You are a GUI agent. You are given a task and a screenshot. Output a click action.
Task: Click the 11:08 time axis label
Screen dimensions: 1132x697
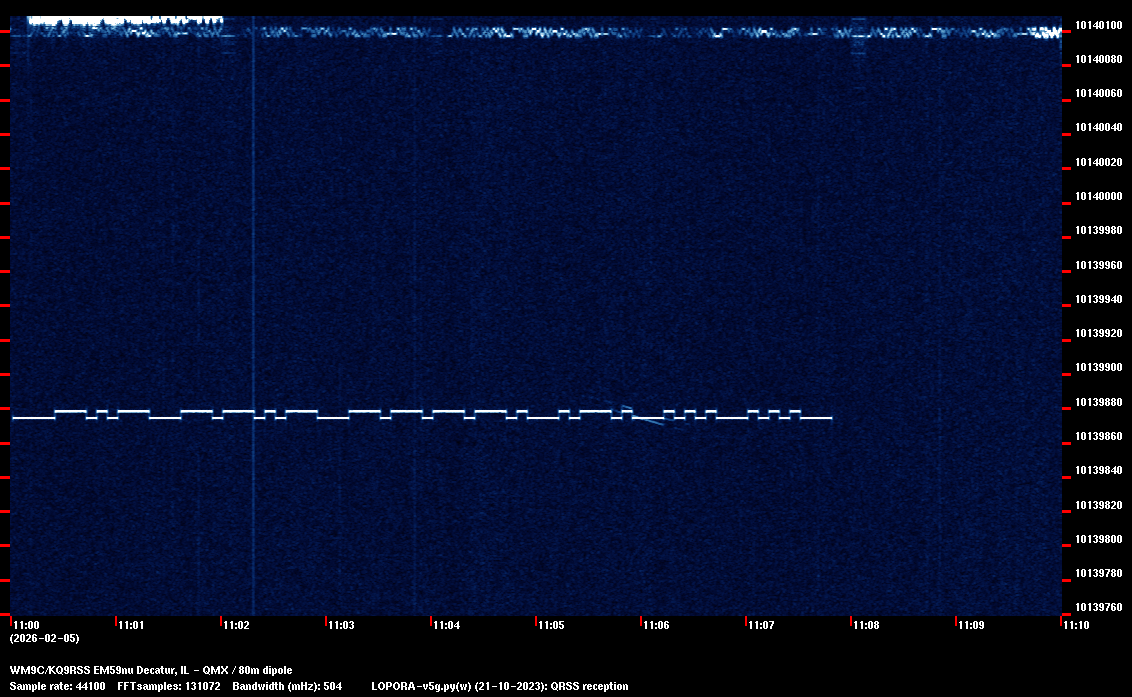[866, 625]
